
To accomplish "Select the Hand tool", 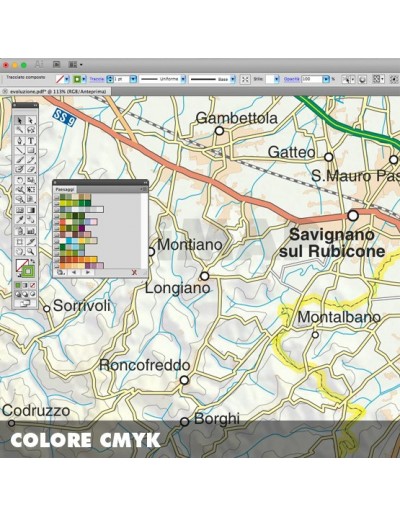I will tap(20, 251).
